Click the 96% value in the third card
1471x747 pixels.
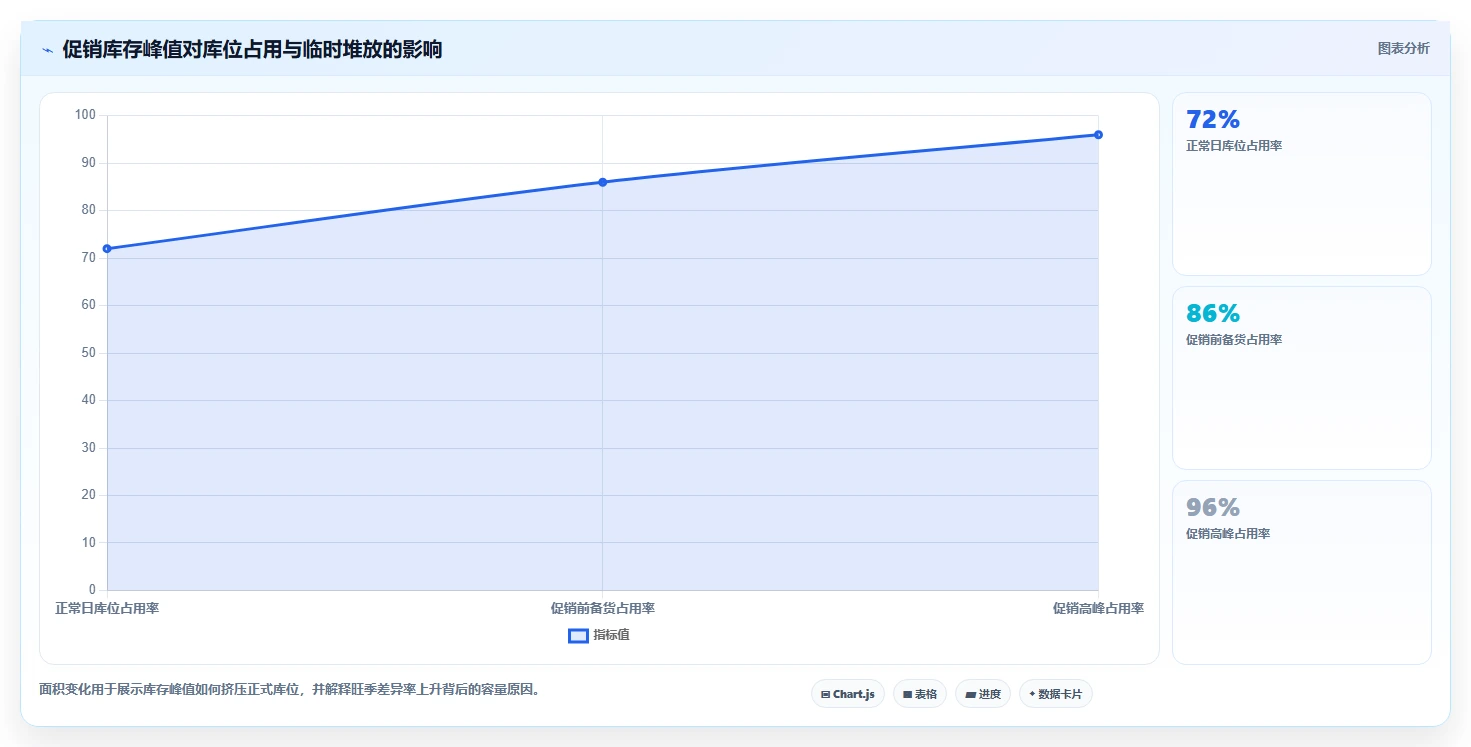(1213, 508)
